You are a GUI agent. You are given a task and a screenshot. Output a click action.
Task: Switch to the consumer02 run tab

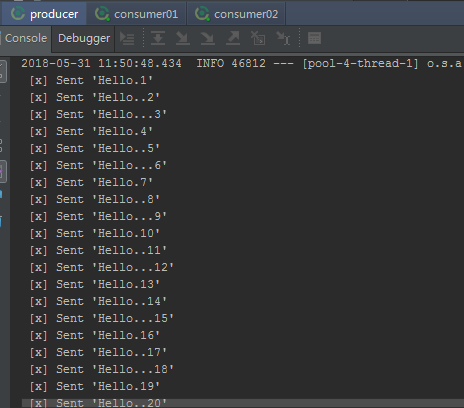pyautogui.click(x=236, y=14)
